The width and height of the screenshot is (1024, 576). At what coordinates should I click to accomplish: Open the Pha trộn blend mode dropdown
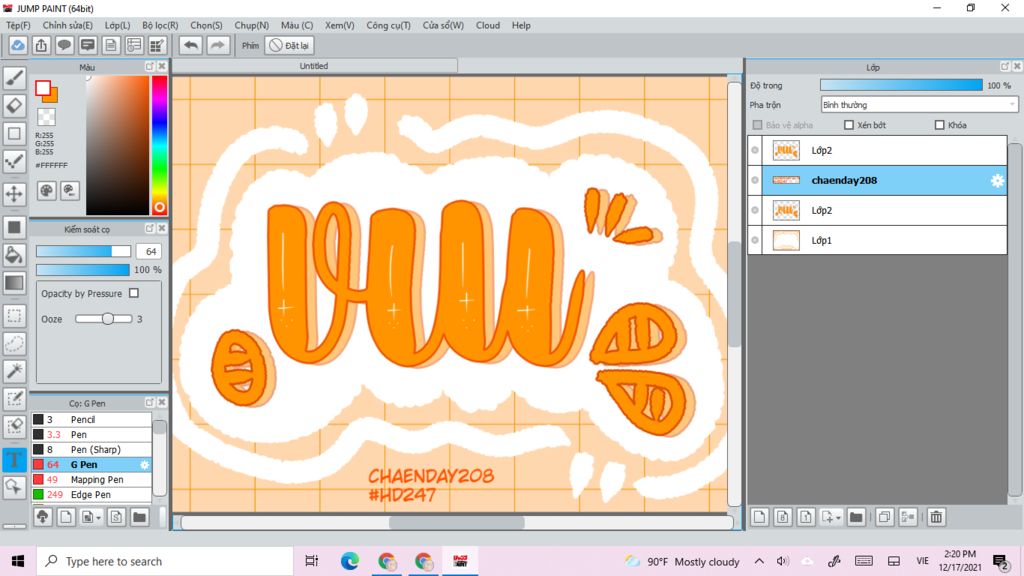(919, 104)
